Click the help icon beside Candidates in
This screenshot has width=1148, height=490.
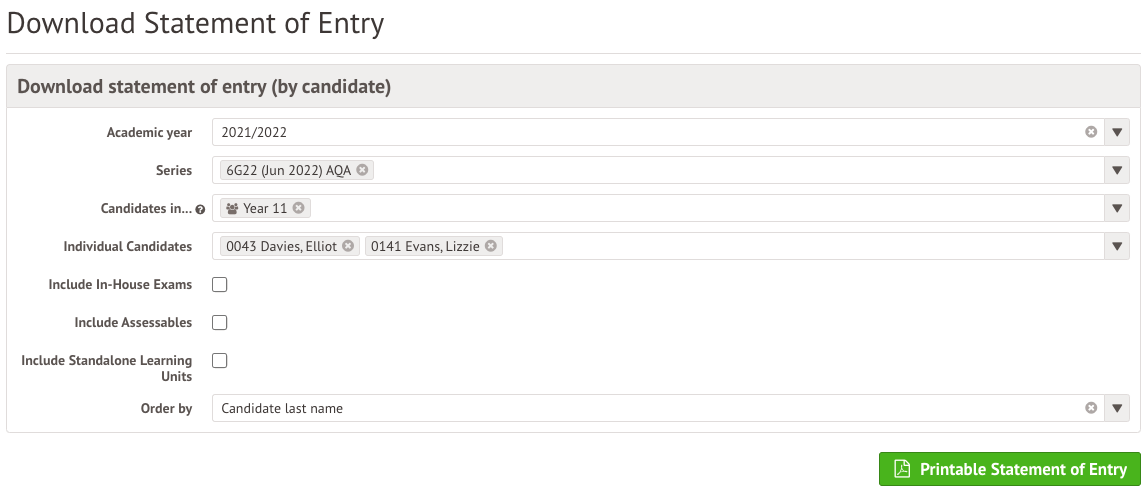point(201,210)
